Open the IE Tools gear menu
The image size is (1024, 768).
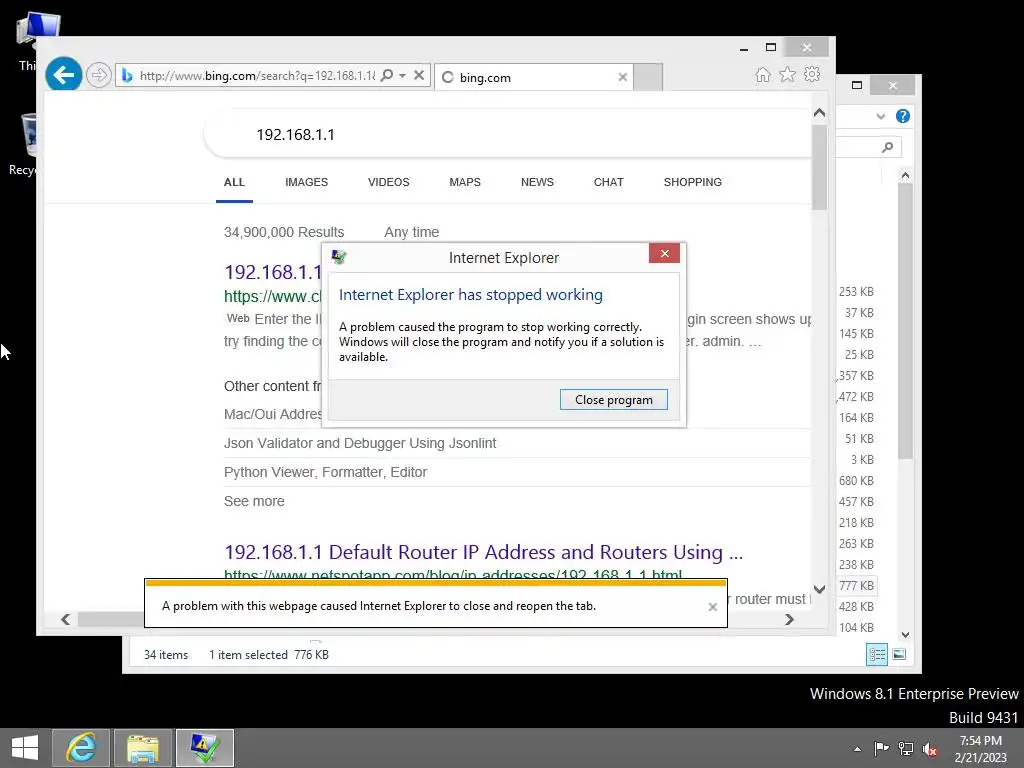812,74
